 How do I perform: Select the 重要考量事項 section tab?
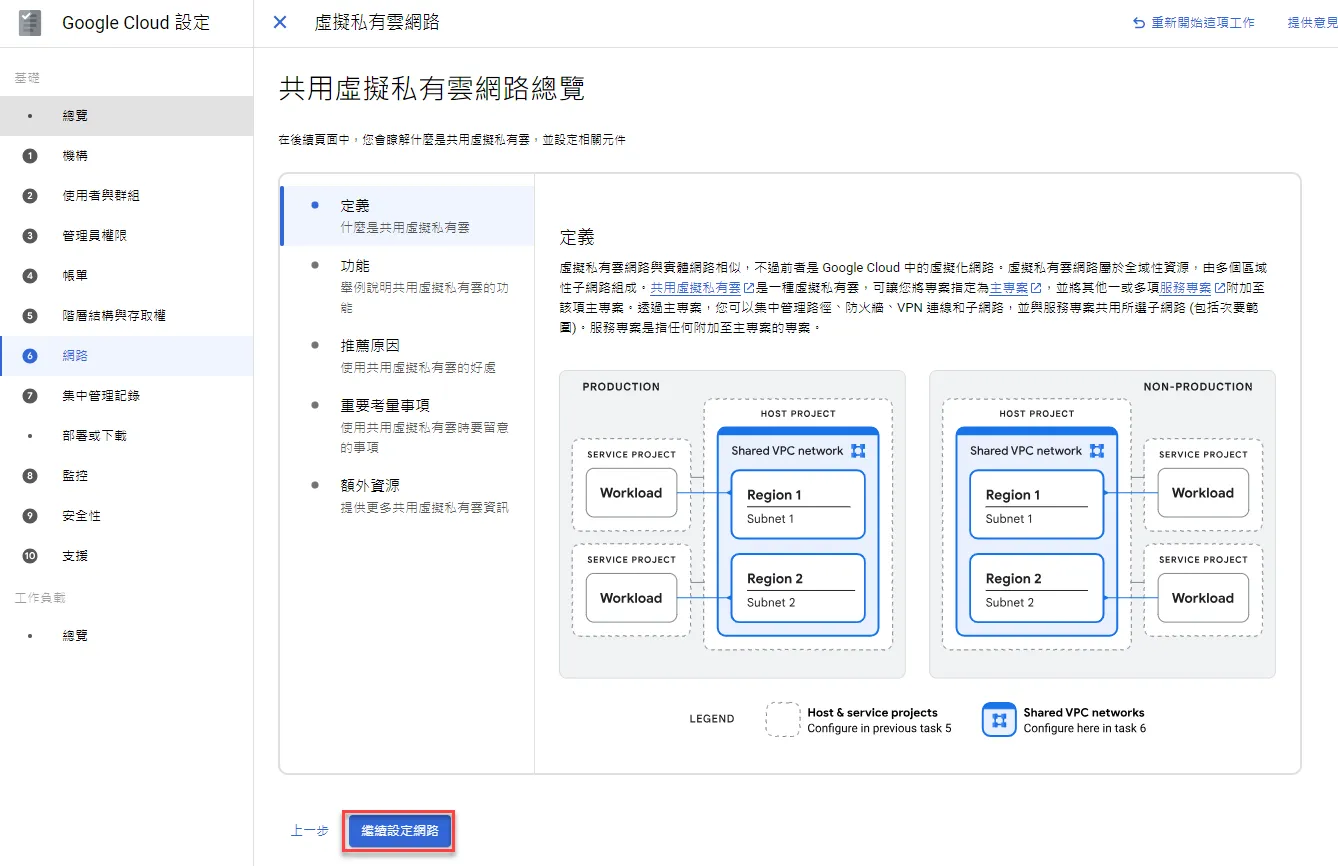pyautogui.click(x=408, y=426)
